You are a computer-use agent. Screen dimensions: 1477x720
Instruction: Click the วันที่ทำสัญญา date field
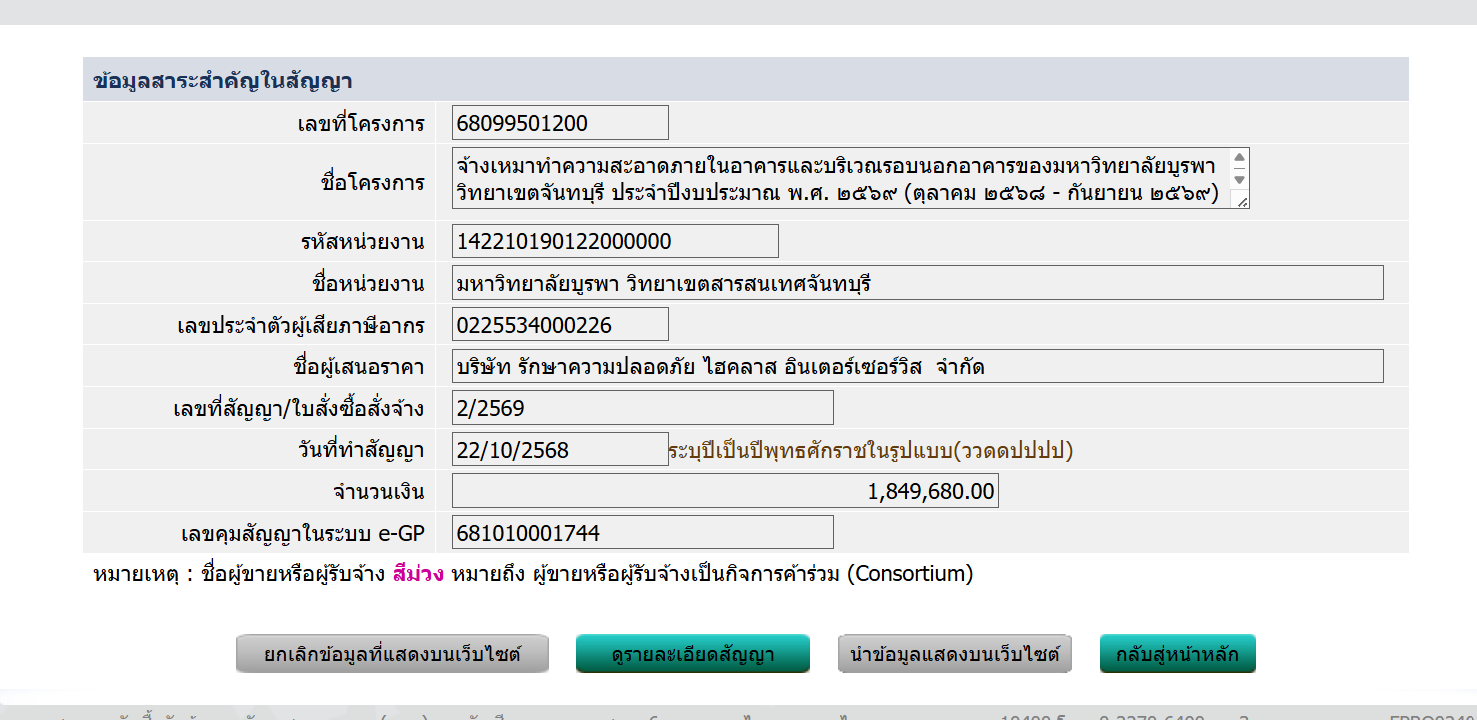(560, 450)
